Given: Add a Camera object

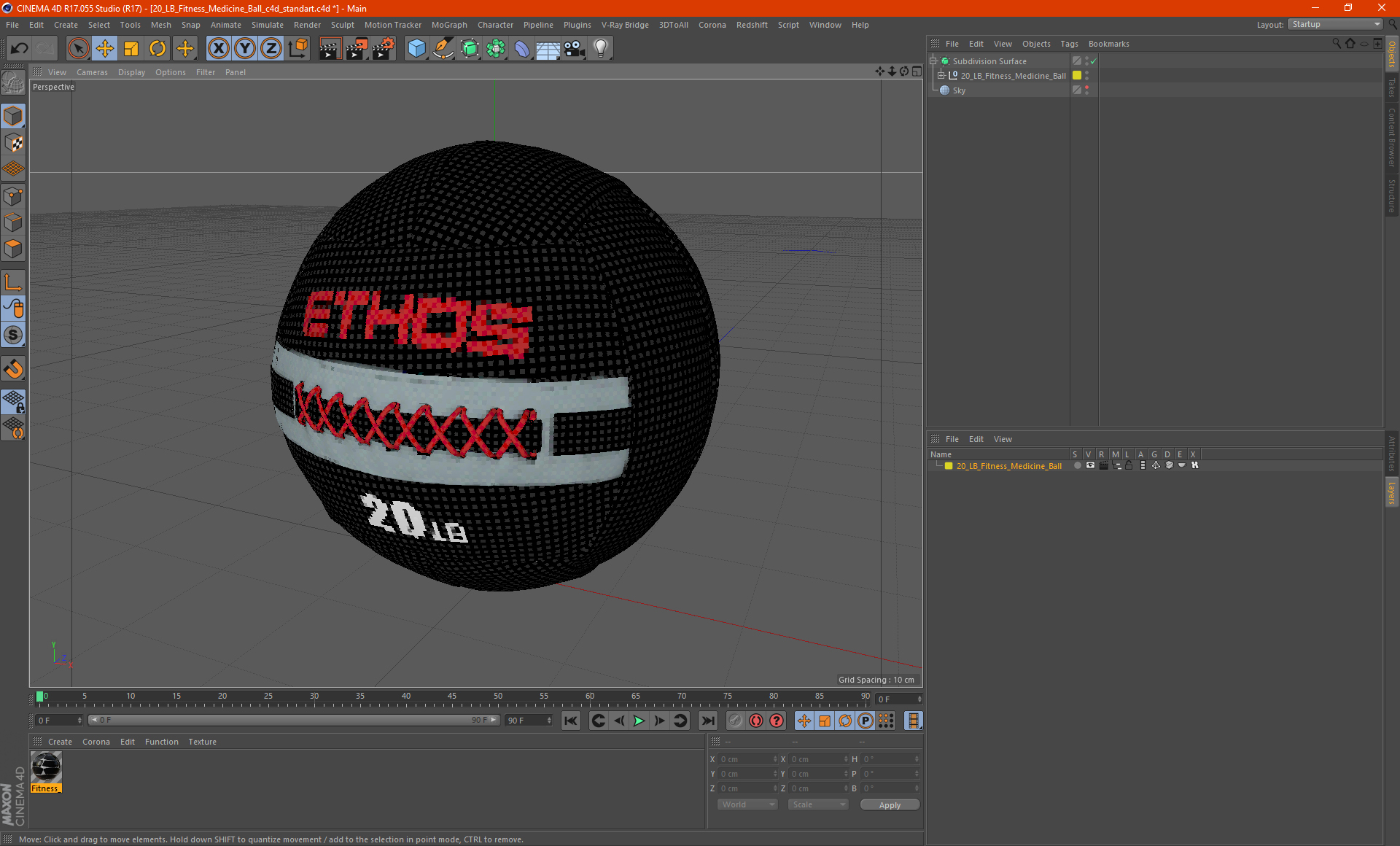Looking at the screenshot, I should (575, 49).
